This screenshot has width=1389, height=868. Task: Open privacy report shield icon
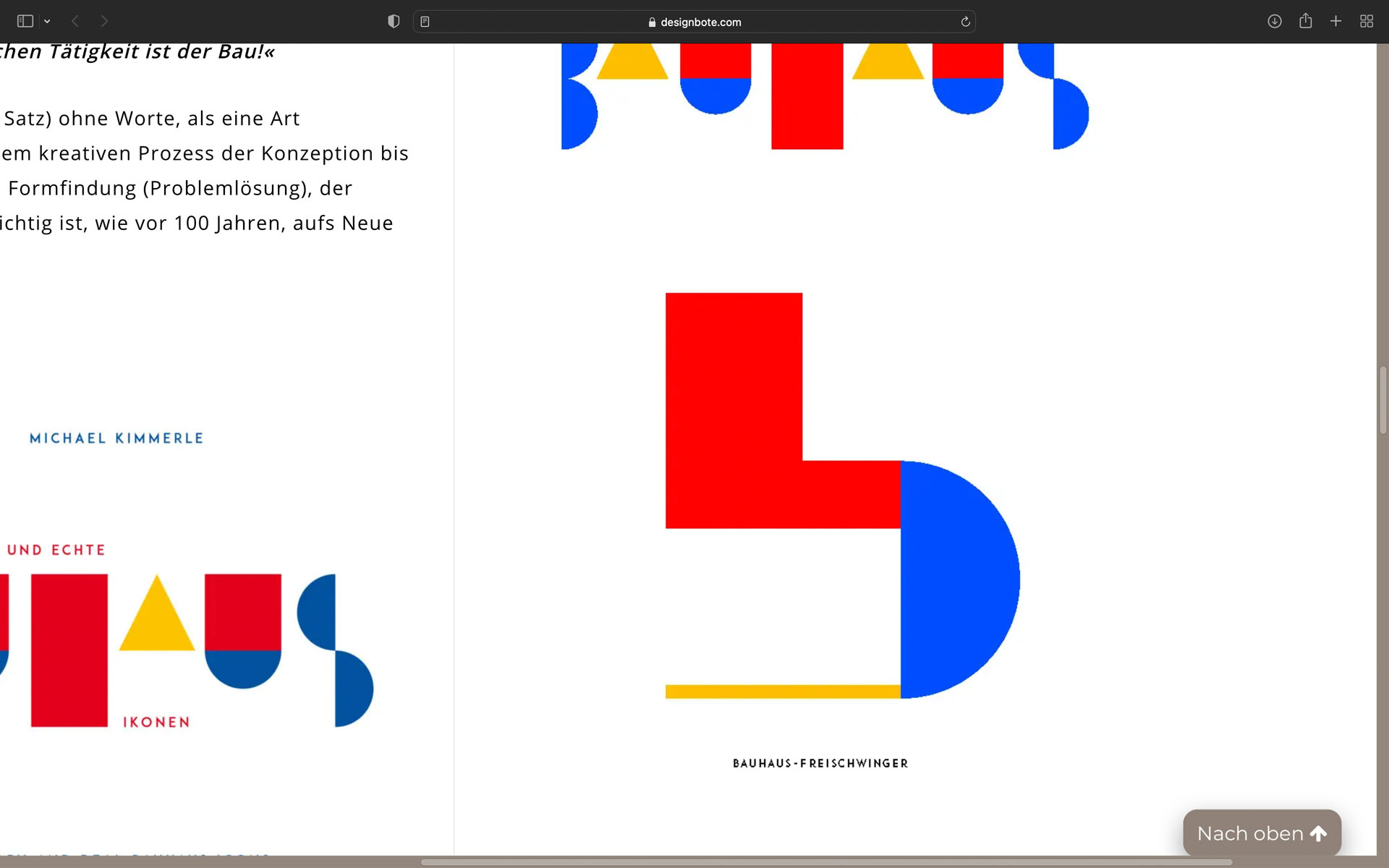(394, 22)
